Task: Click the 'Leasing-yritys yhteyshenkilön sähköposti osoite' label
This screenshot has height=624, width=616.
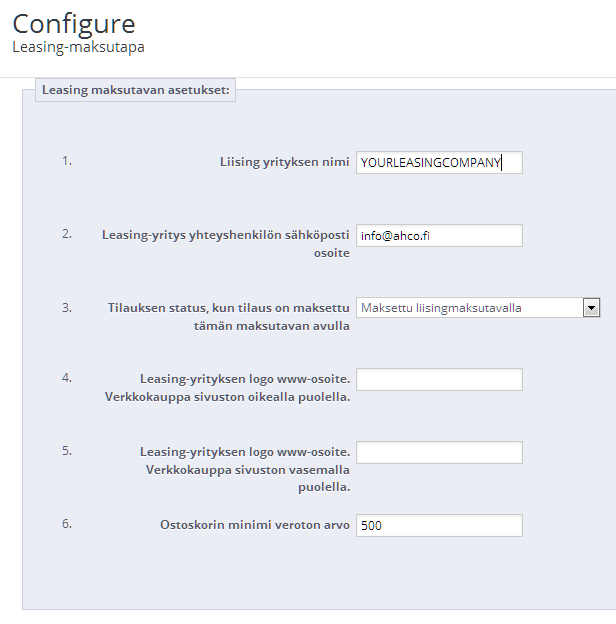Action: pos(225,244)
